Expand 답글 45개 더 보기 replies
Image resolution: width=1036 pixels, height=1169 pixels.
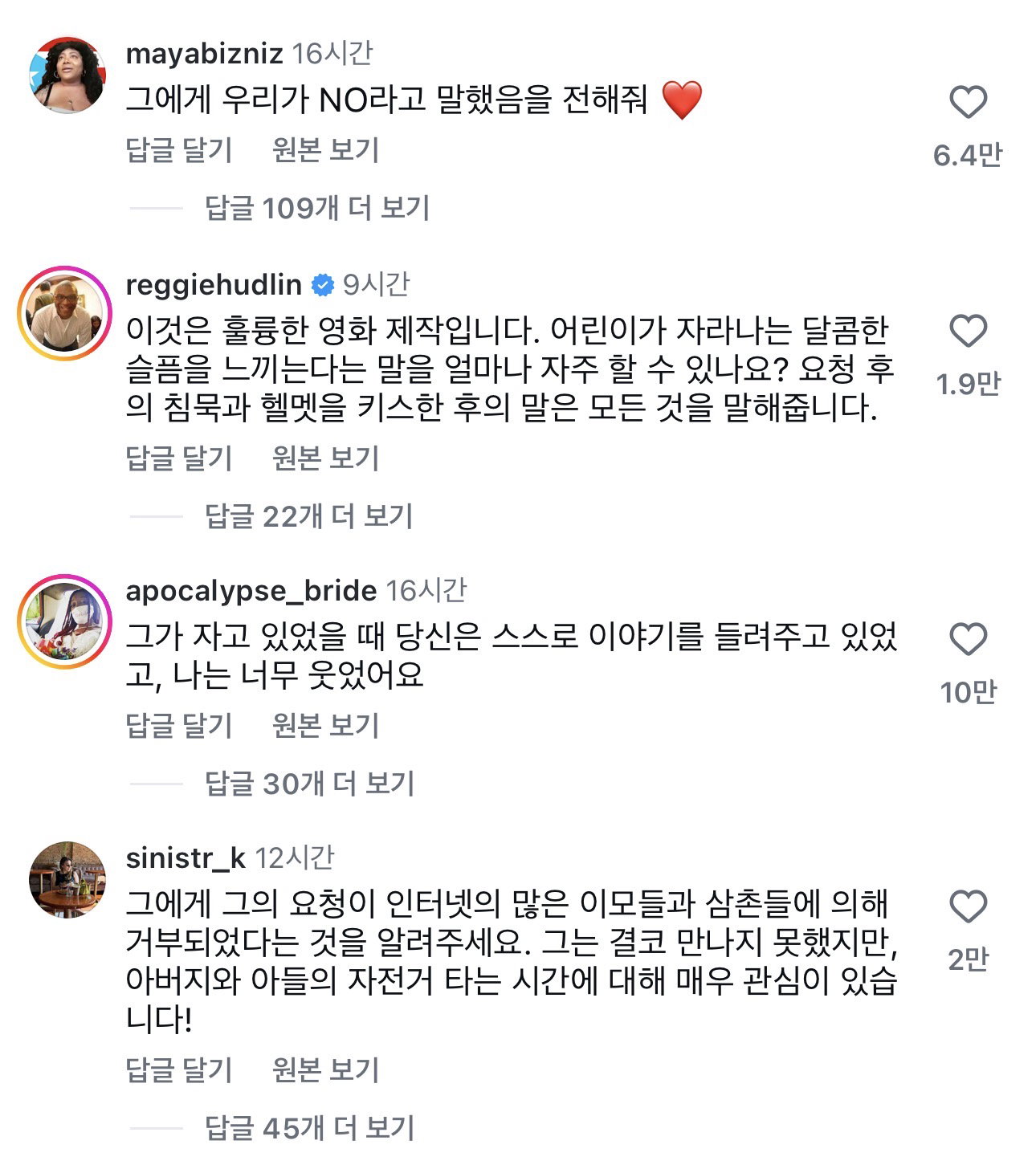tap(310, 1128)
